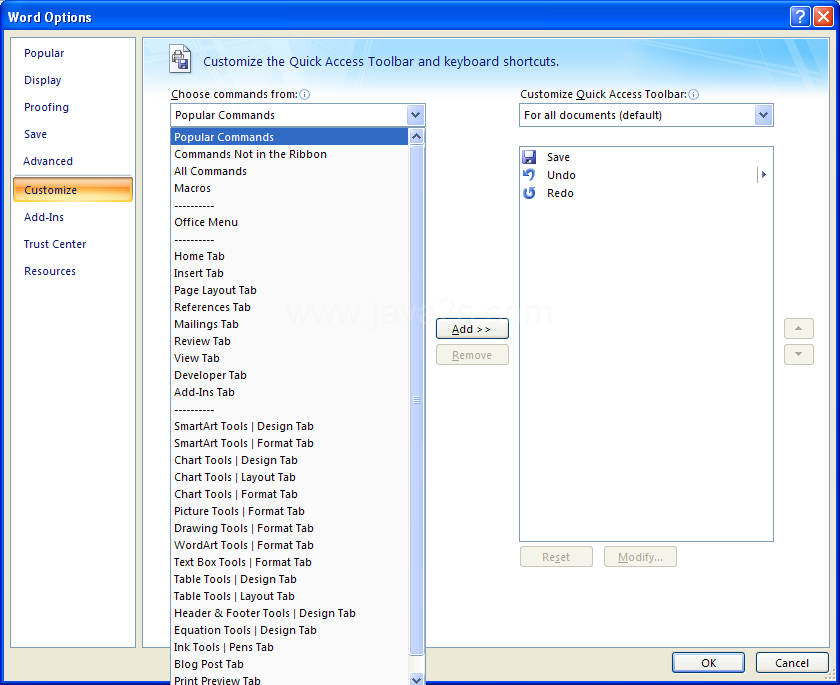Click the Save icon in toolbar list

(529, 157)
